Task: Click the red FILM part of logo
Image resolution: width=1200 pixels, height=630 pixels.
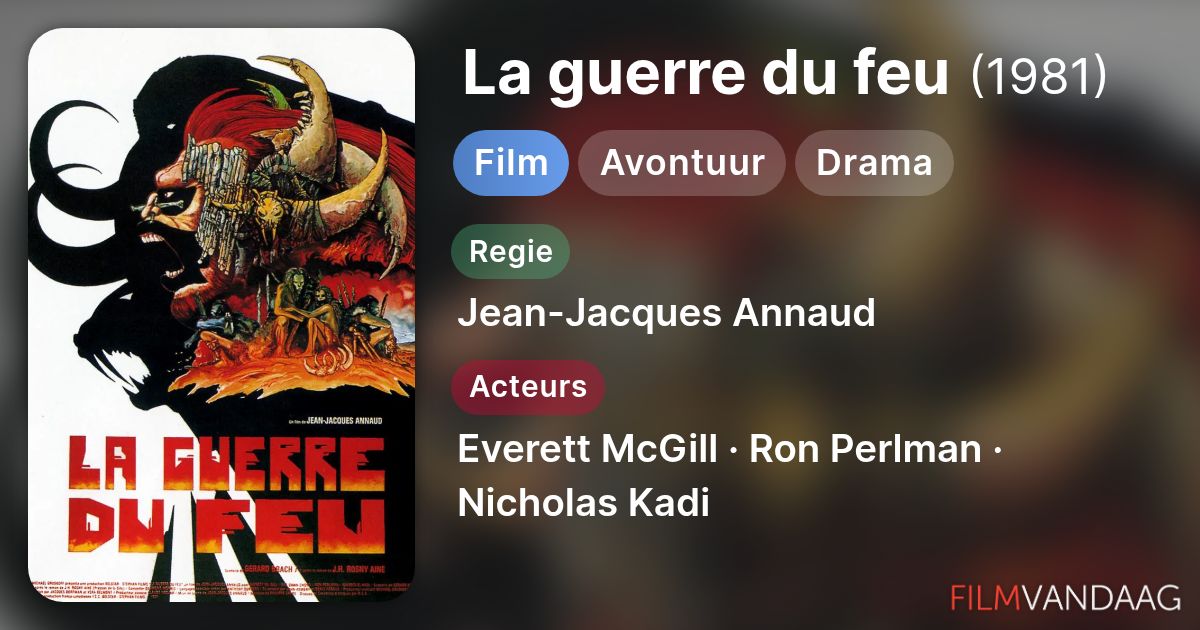Action: (984, 597)
